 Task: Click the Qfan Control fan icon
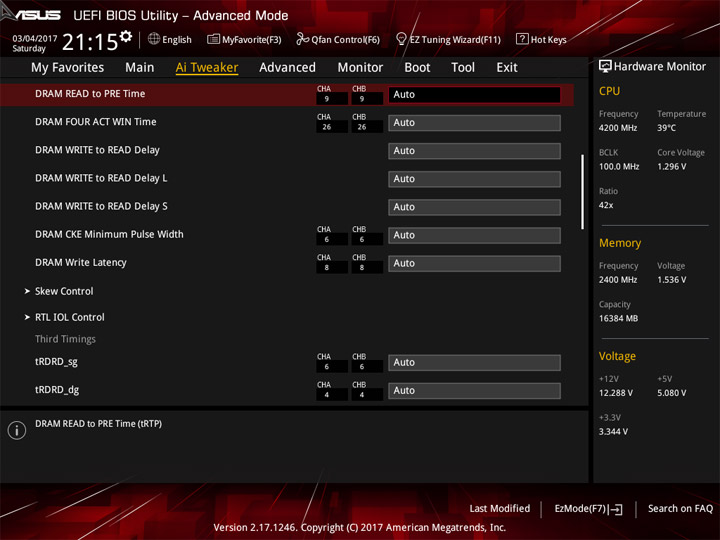click(x=302, y=39)
